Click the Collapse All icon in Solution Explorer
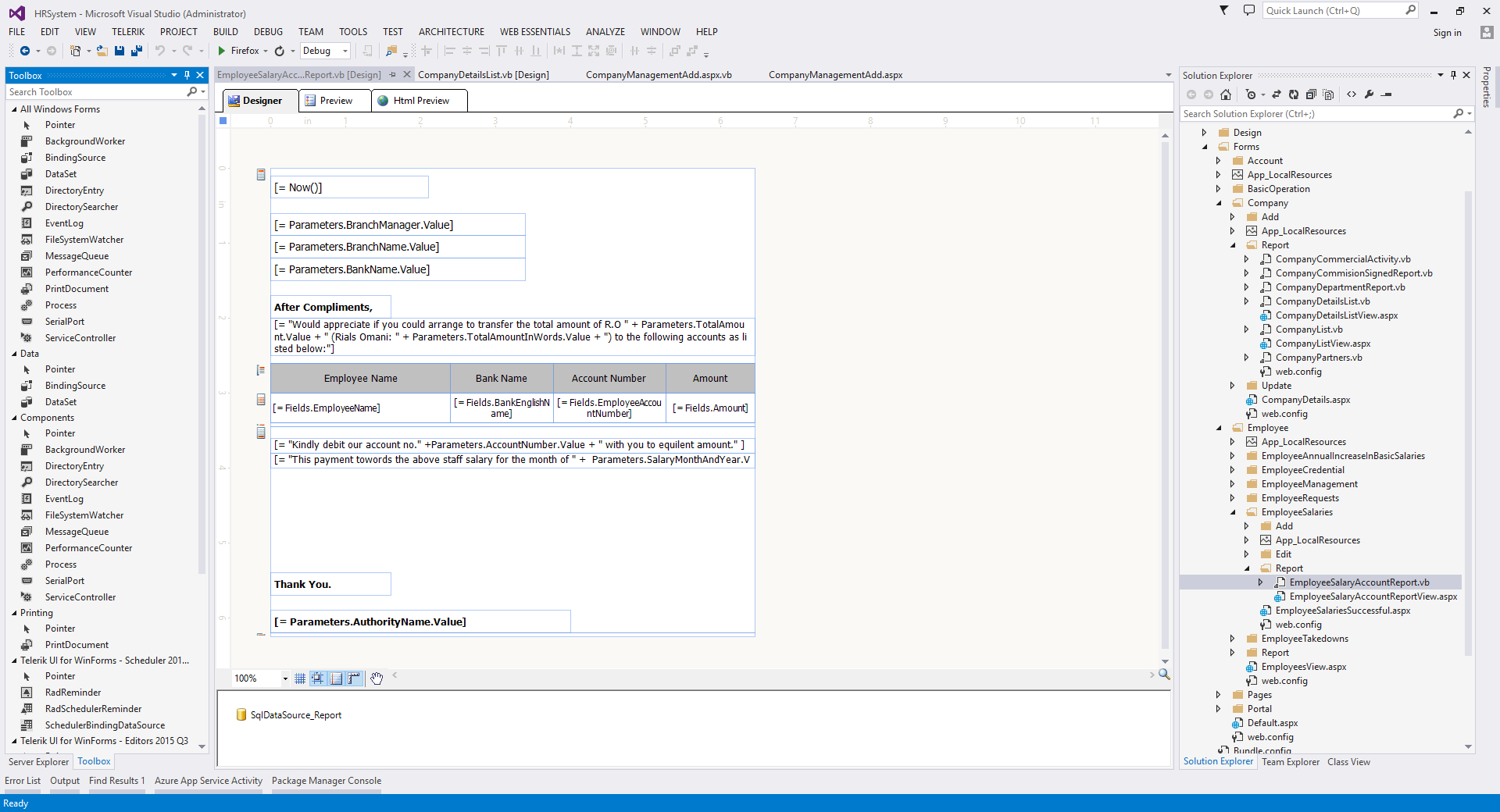Image resolution: width=1500 pixels, height=812 pixels. point(1311,94)
